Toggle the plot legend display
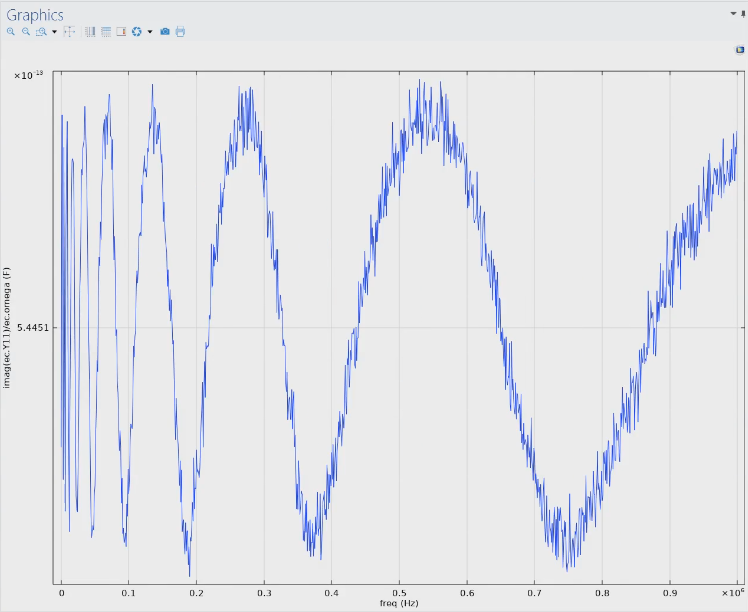748x612 pixels. click(x=121, y=32)
